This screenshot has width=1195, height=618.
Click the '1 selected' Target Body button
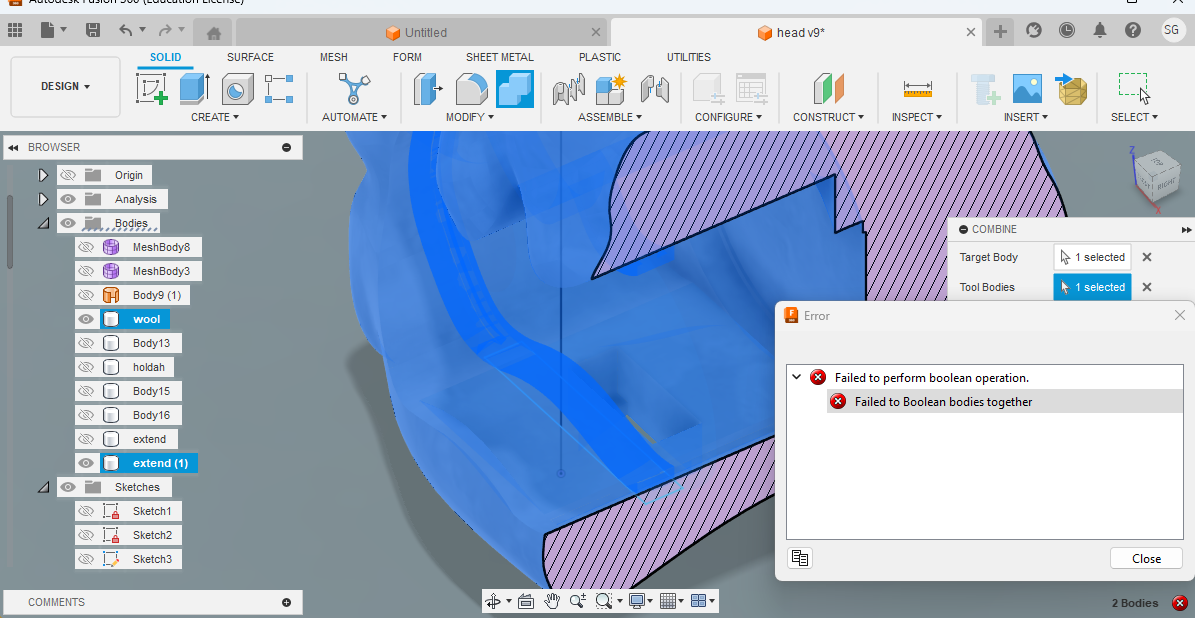pos(1092,257)
